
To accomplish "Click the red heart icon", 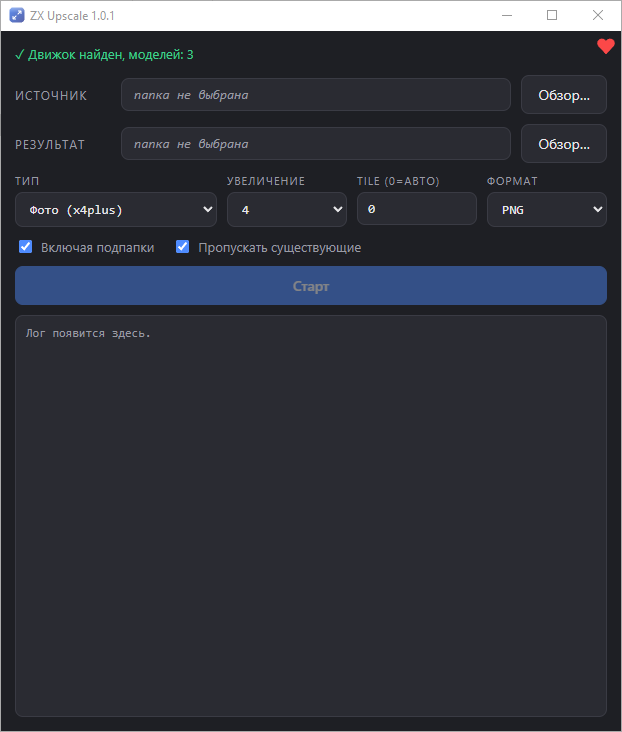I will pos(606,46).
